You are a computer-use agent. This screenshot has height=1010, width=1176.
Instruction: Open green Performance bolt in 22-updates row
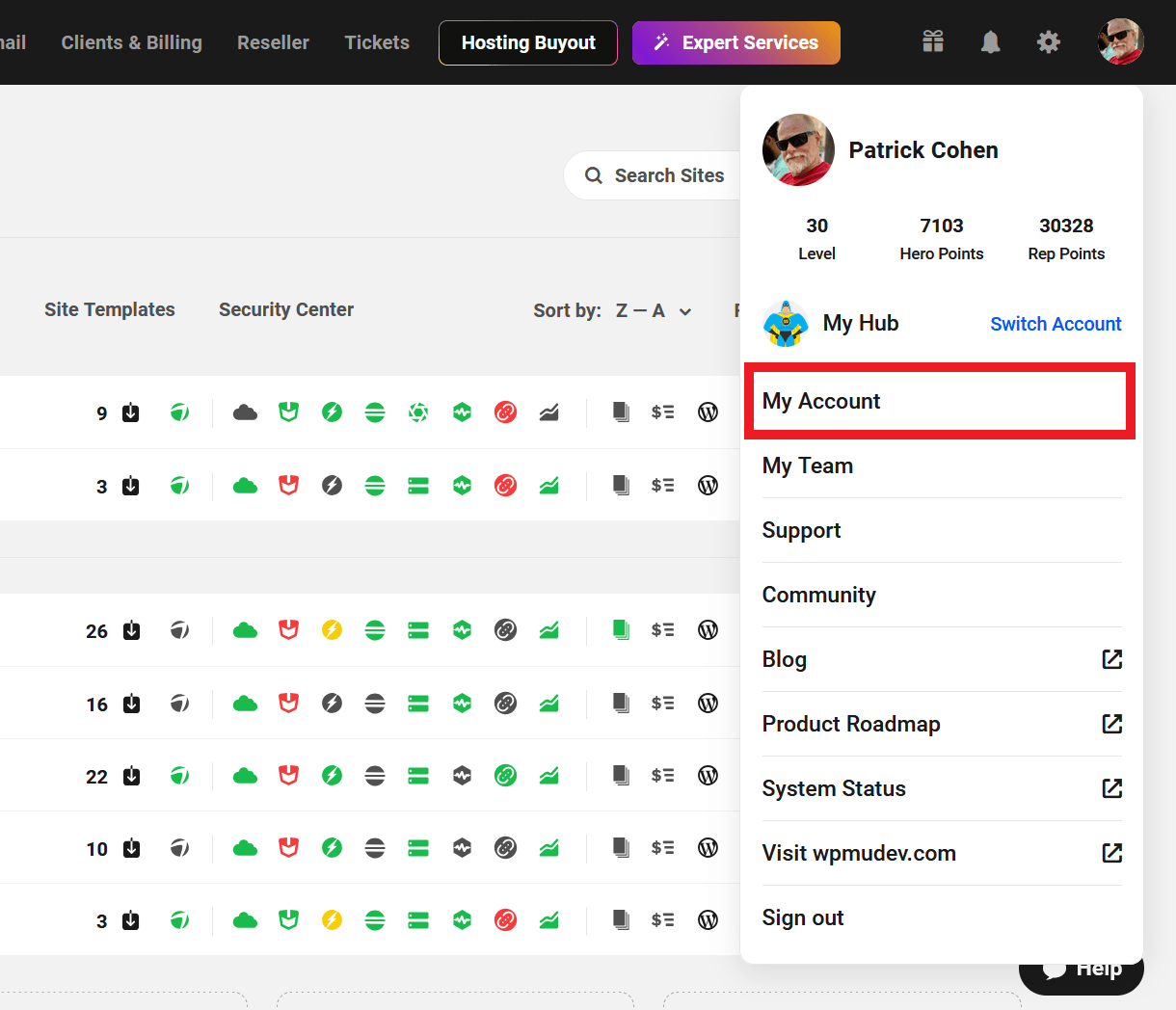tap(332, 776)
